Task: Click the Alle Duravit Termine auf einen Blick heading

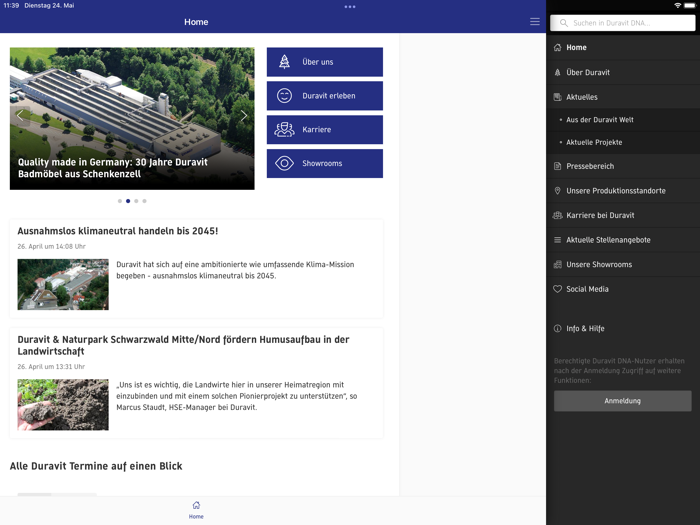Action: [96, 466]
